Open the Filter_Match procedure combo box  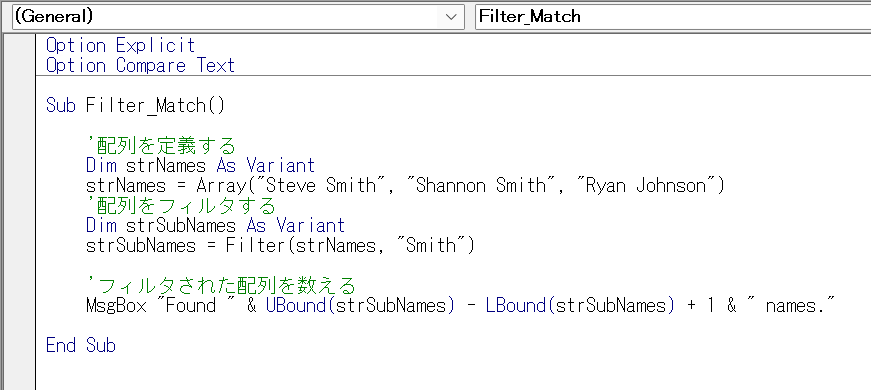673,17
